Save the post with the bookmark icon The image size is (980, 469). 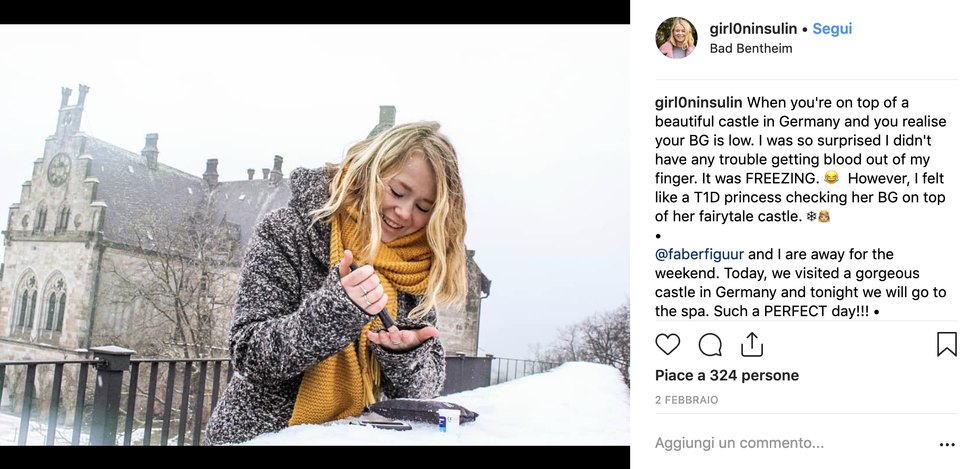point(946,345)
